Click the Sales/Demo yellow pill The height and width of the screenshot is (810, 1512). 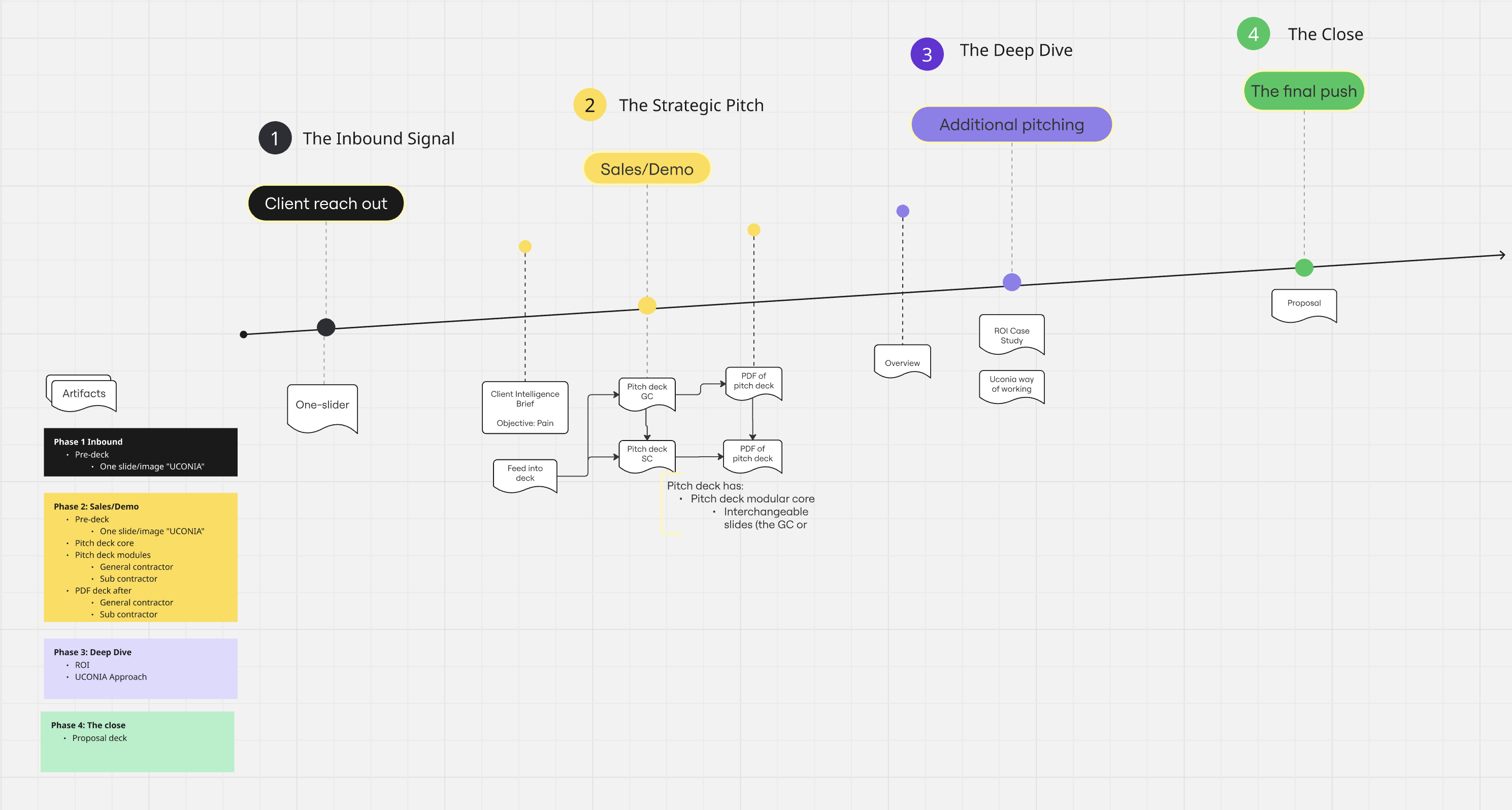647,169
